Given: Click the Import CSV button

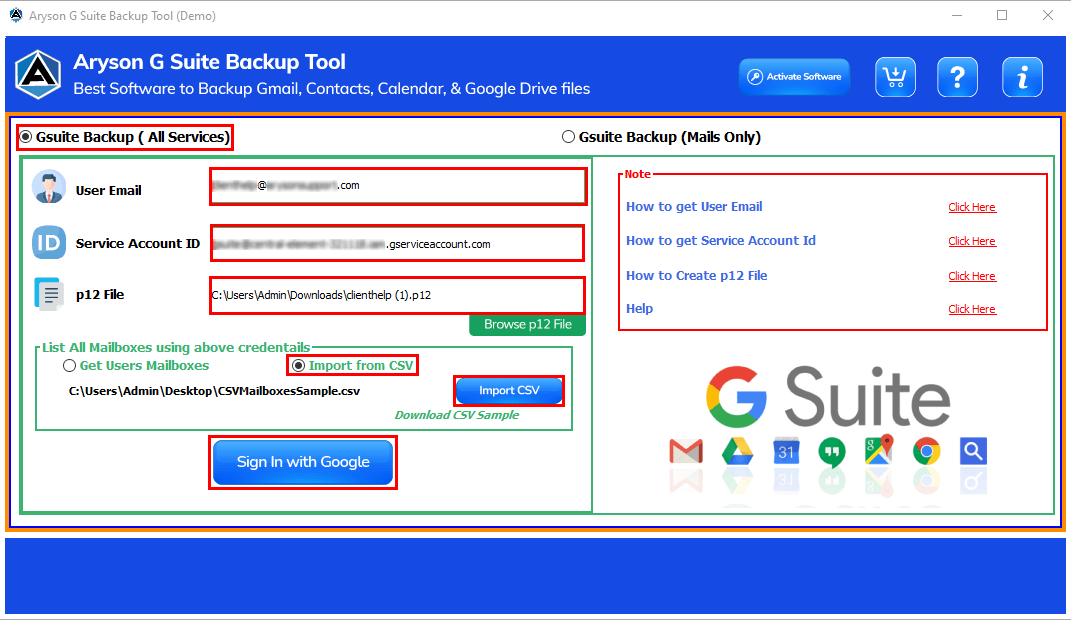Looking at the screenshot, I should (x=509, y=391).
